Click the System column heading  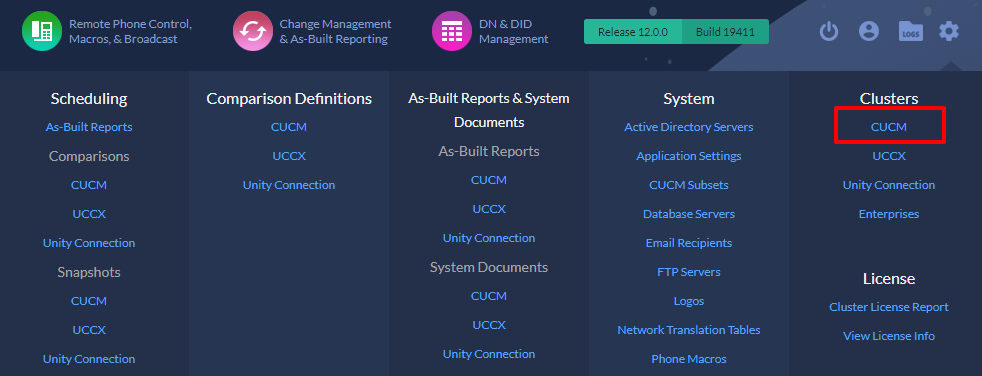(689, 99)
